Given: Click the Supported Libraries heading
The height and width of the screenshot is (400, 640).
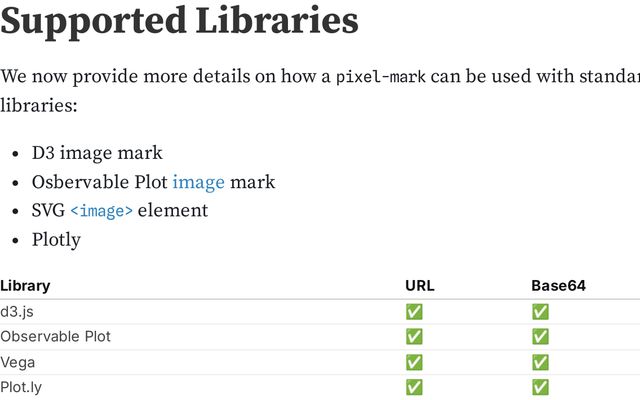Looking at the screenshot, I should 179,21.
